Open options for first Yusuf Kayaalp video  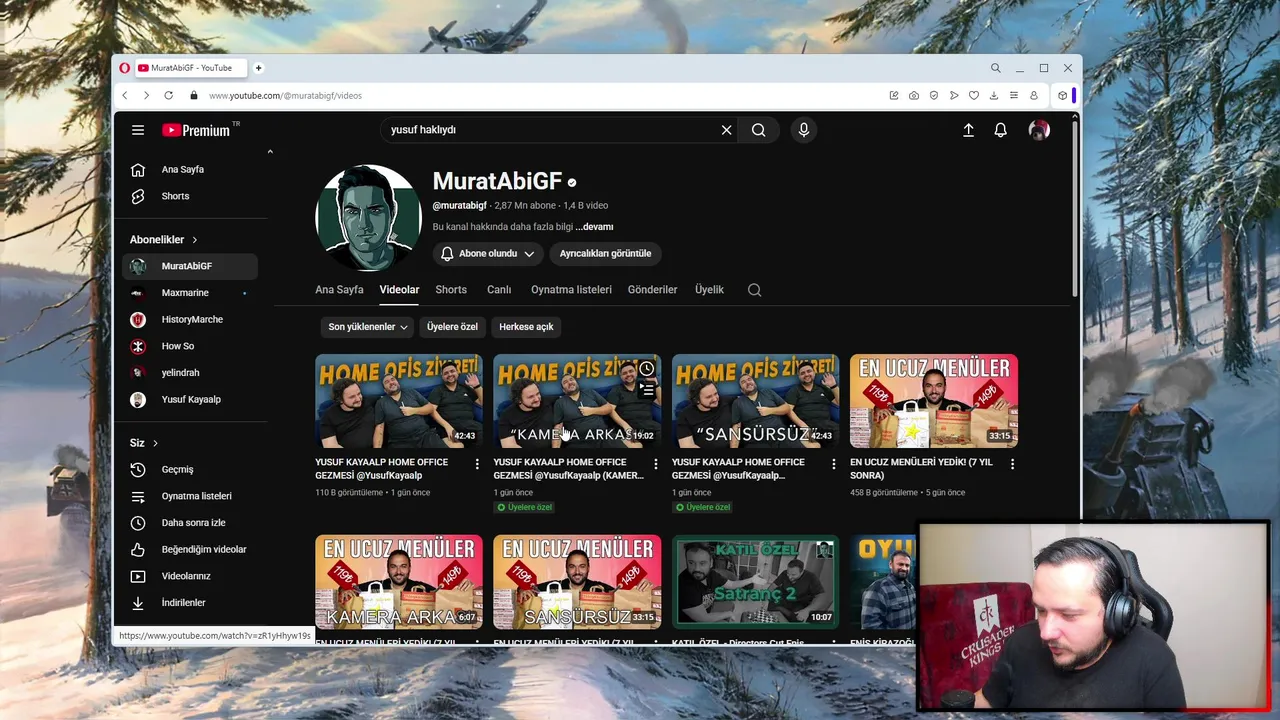tap(477, 464)
